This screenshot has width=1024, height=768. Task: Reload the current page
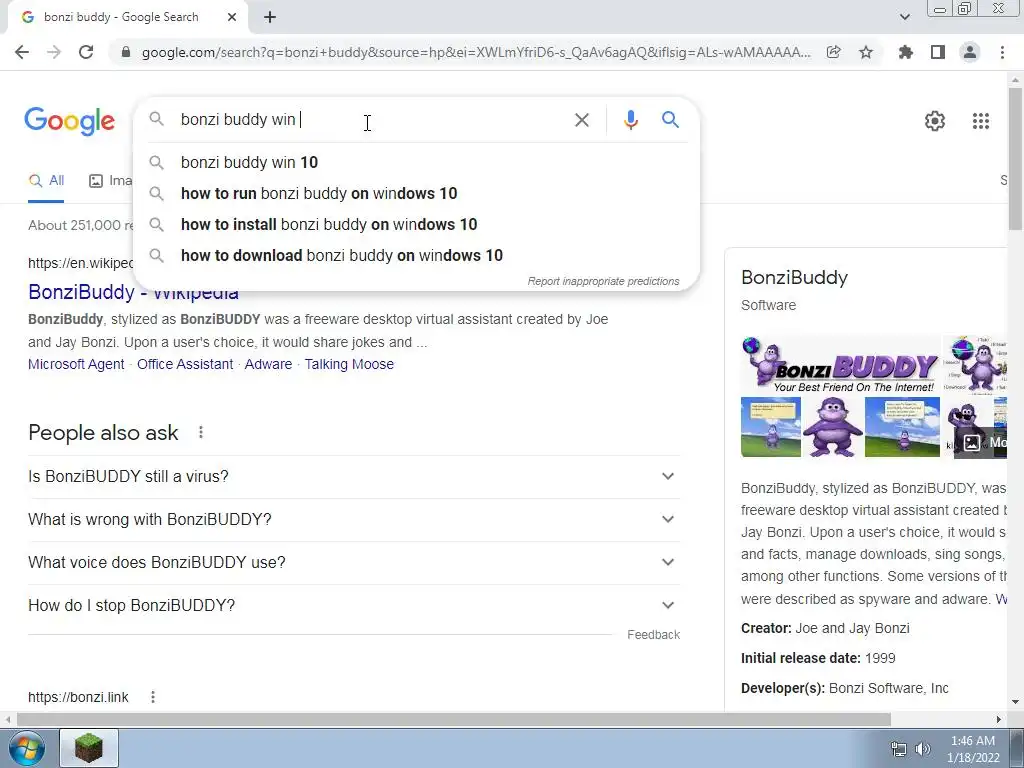tap(86, 52)
